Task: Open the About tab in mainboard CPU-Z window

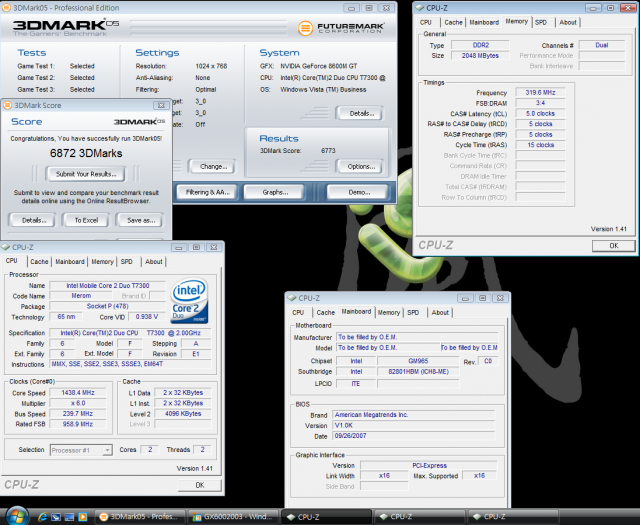Action: [x=440, y=312]
